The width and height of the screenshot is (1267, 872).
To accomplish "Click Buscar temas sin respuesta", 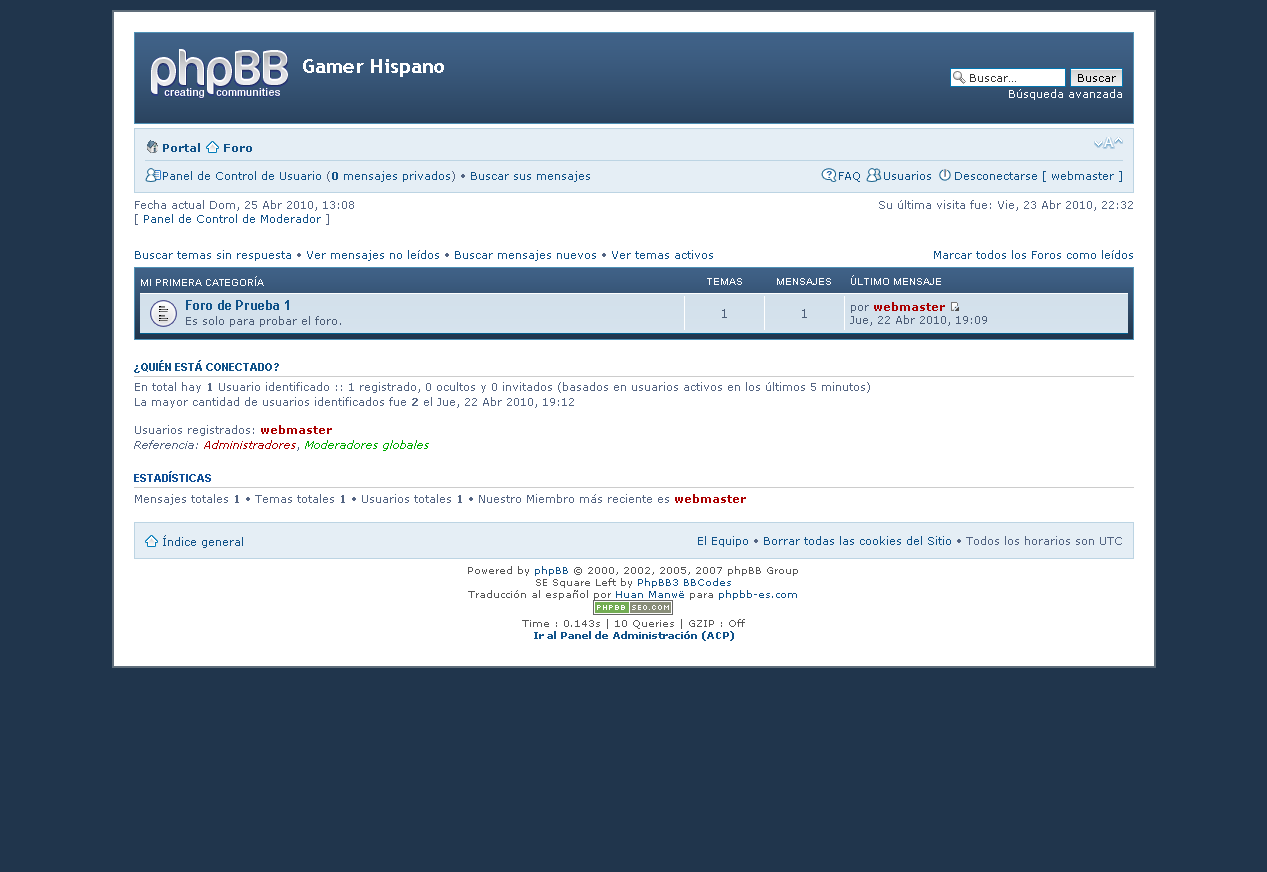I will [x=213, y=255].
